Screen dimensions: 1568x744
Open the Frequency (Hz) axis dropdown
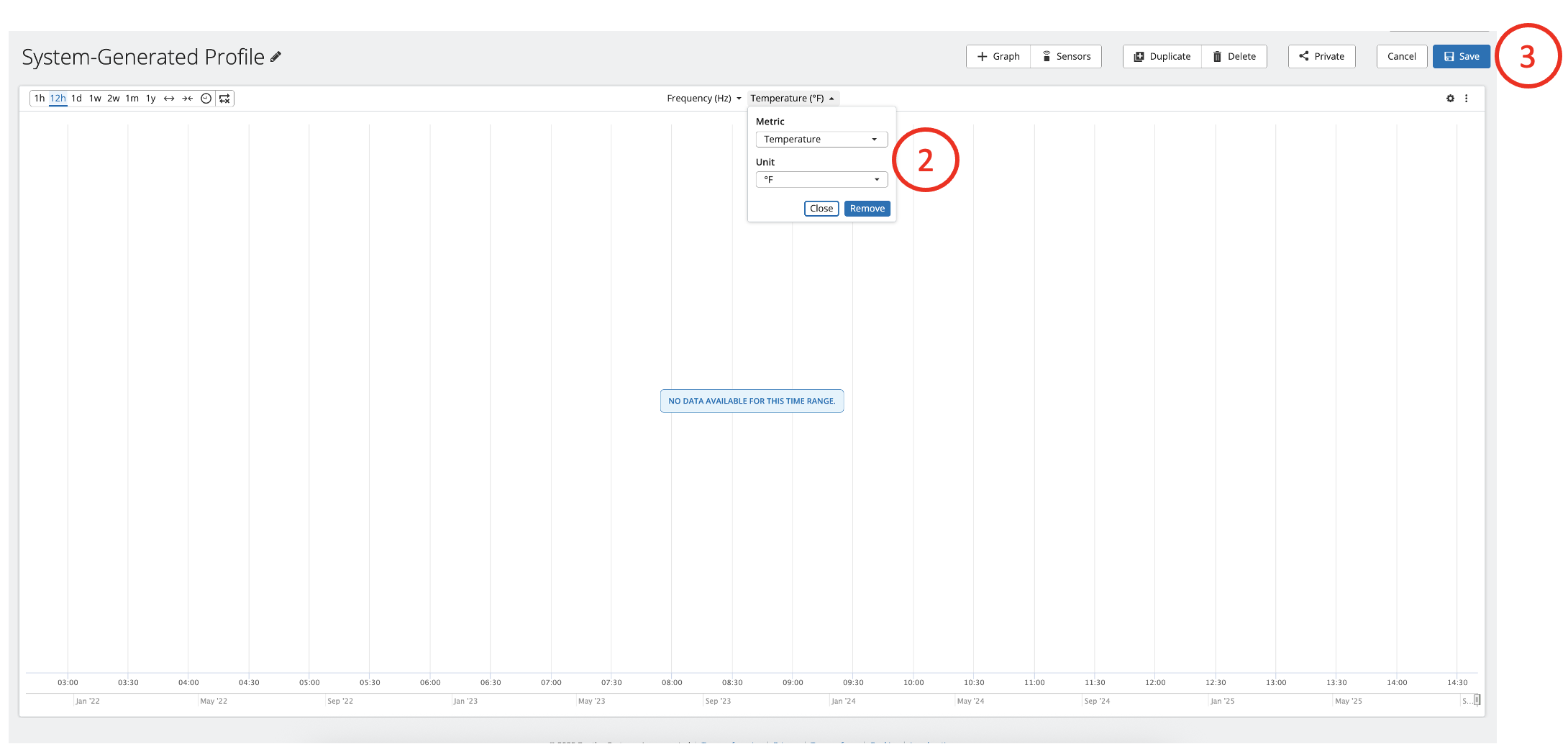704,99
